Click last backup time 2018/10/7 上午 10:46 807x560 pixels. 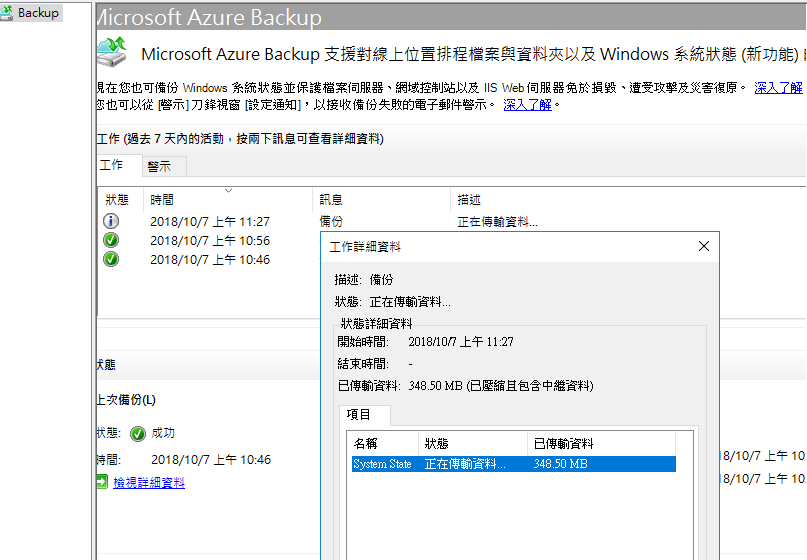(x=211, y=460)
